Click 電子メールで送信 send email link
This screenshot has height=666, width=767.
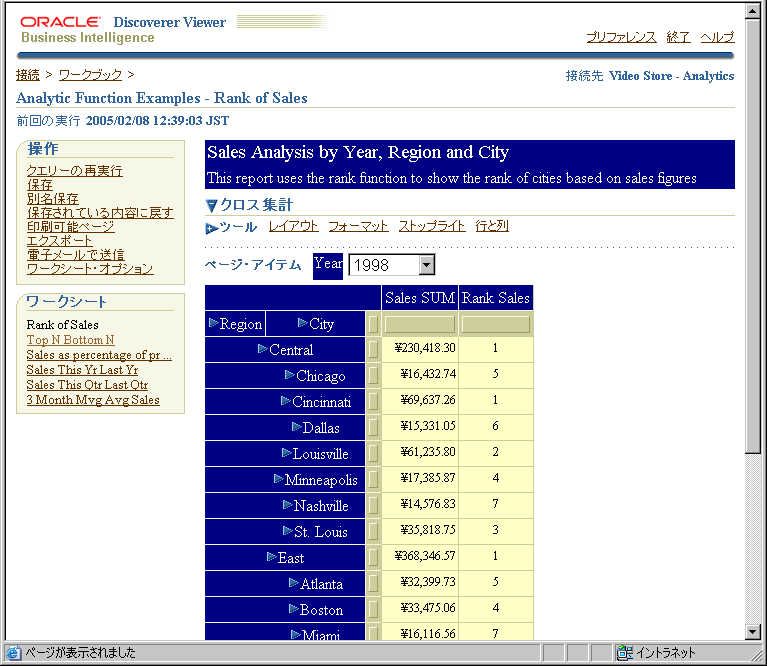click(76, 255)
